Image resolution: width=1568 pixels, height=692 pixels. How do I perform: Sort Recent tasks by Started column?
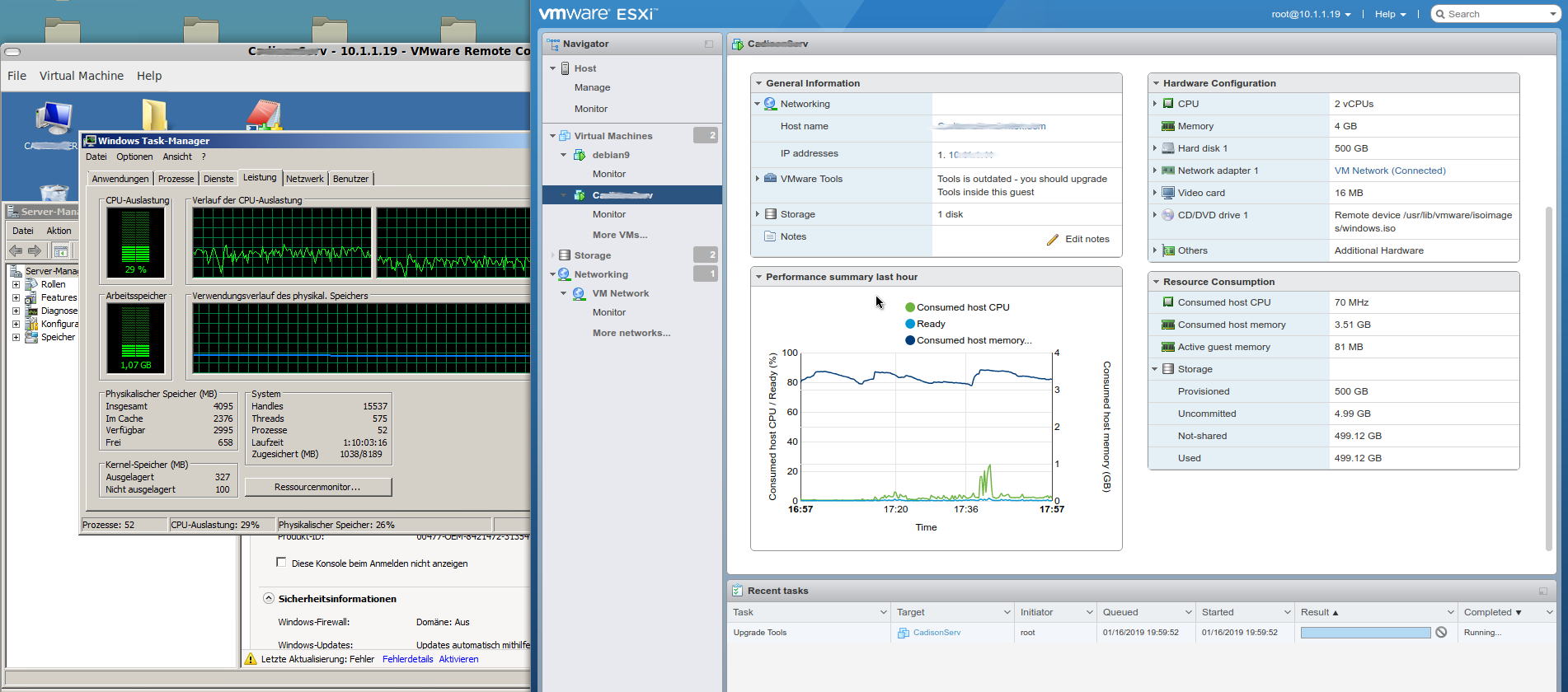pyautogui.click(x=1245, y=612)
